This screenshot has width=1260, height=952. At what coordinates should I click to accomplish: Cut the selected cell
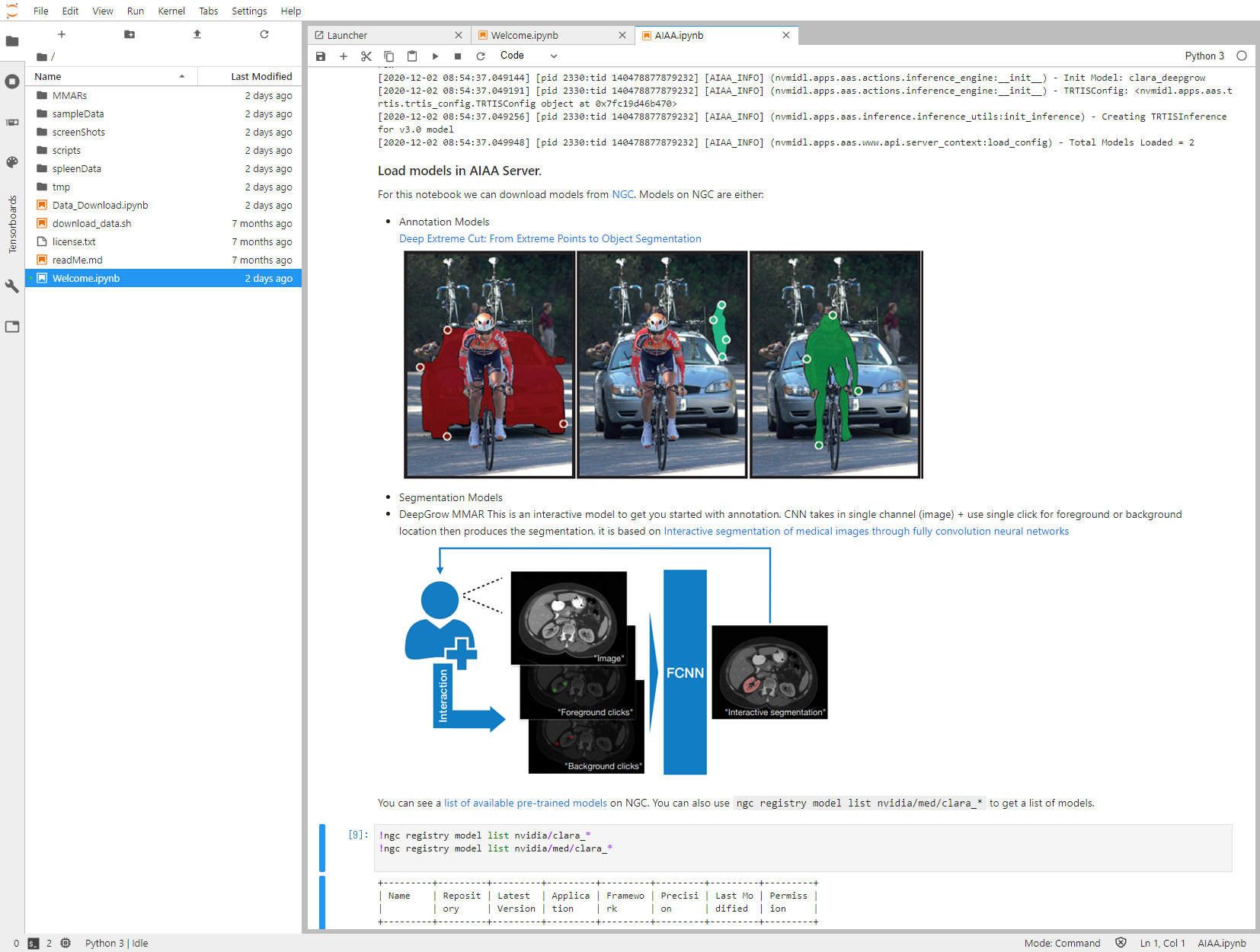click(366, 56)
